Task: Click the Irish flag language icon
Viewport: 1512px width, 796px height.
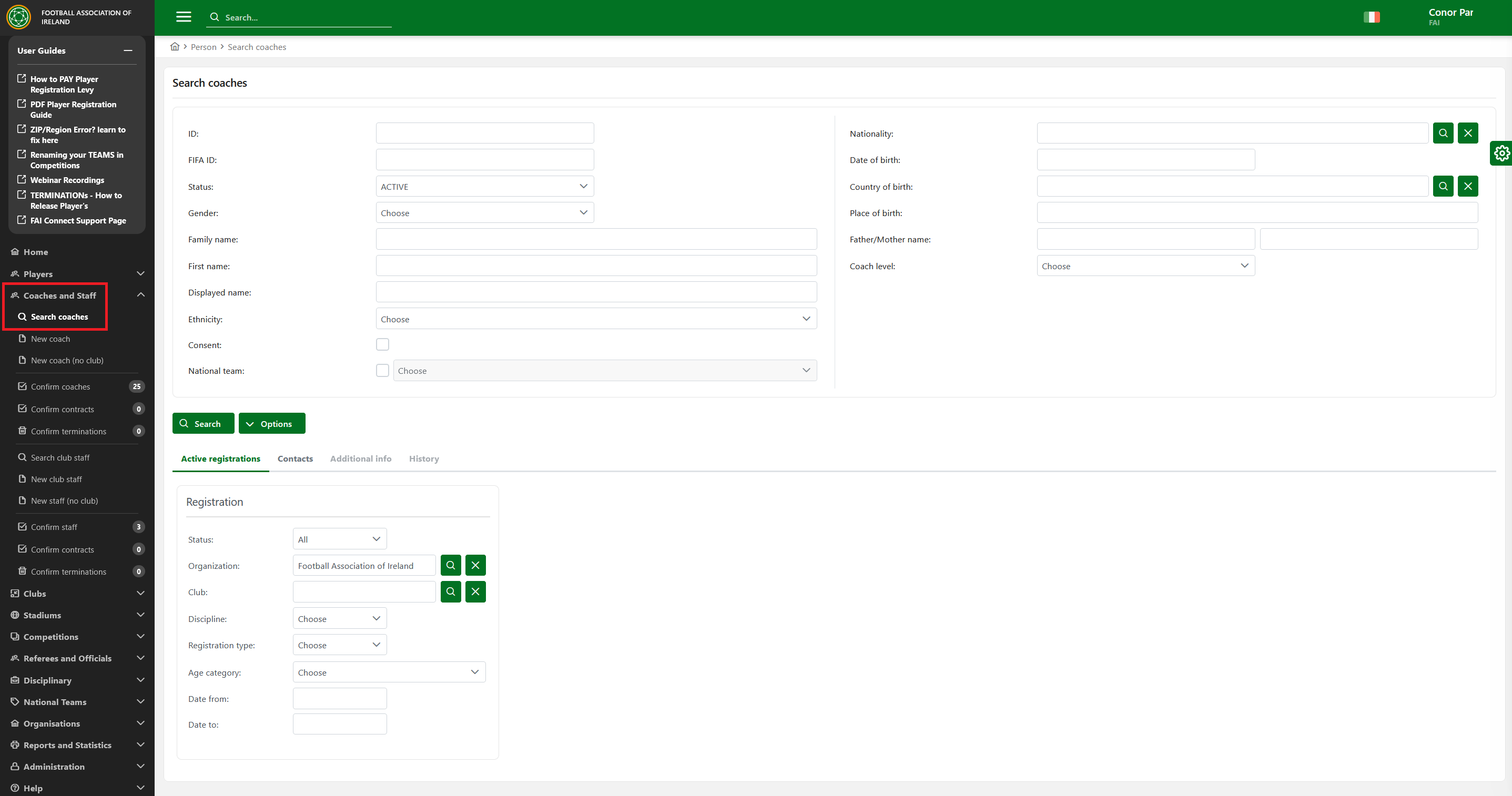Action: click(1371, 17)
